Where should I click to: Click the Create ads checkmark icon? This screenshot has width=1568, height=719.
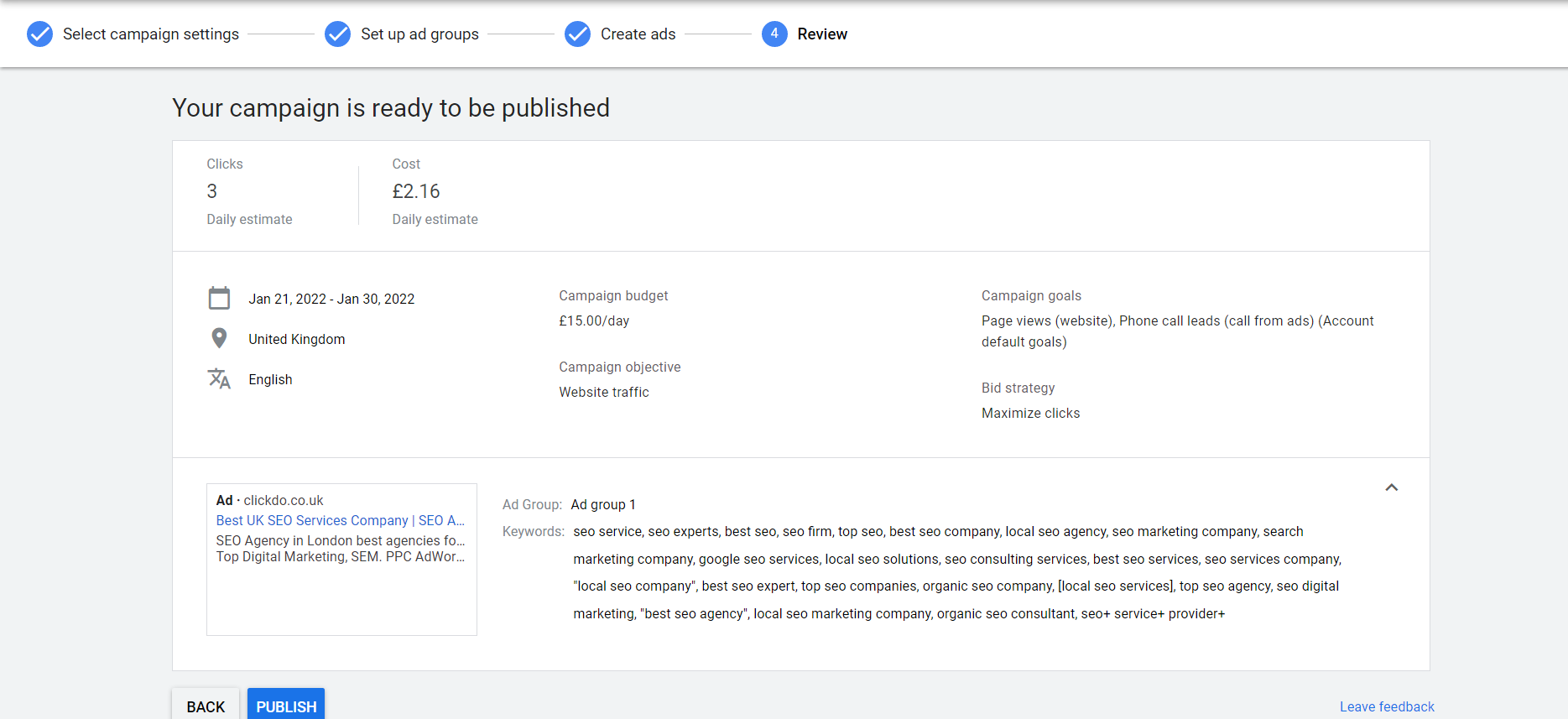click(x=577, y=34)
